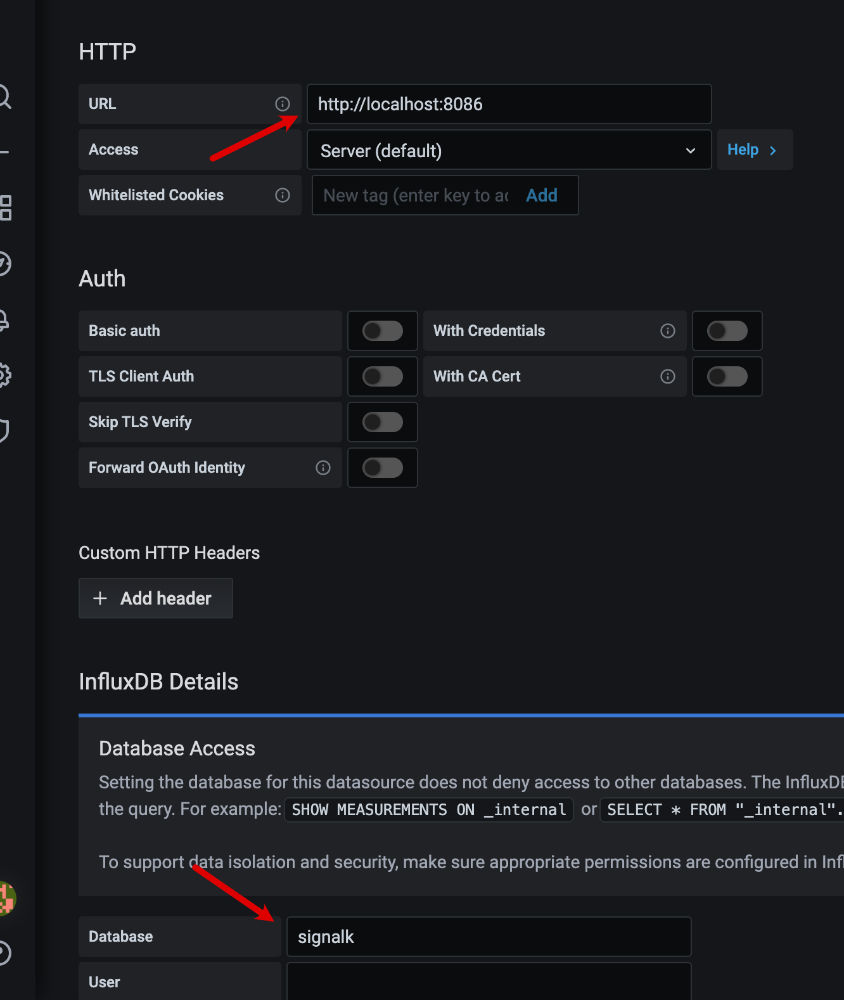Open the Access dropdown showing Server (default)
Screen dimensions: 844x1000
click(x=508, y=150)
